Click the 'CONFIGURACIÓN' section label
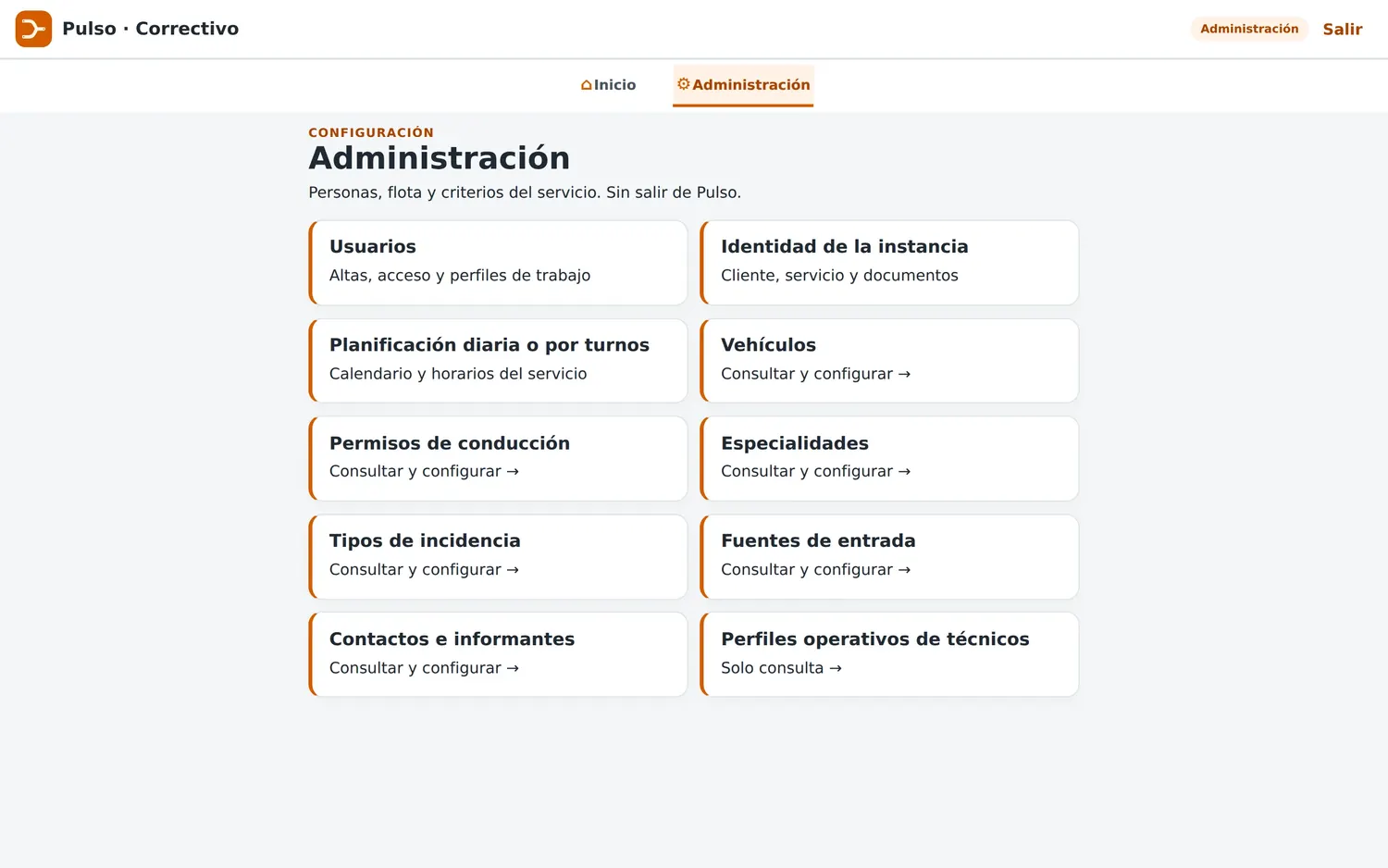The image size is (1388, 868). tap(371, 132)
